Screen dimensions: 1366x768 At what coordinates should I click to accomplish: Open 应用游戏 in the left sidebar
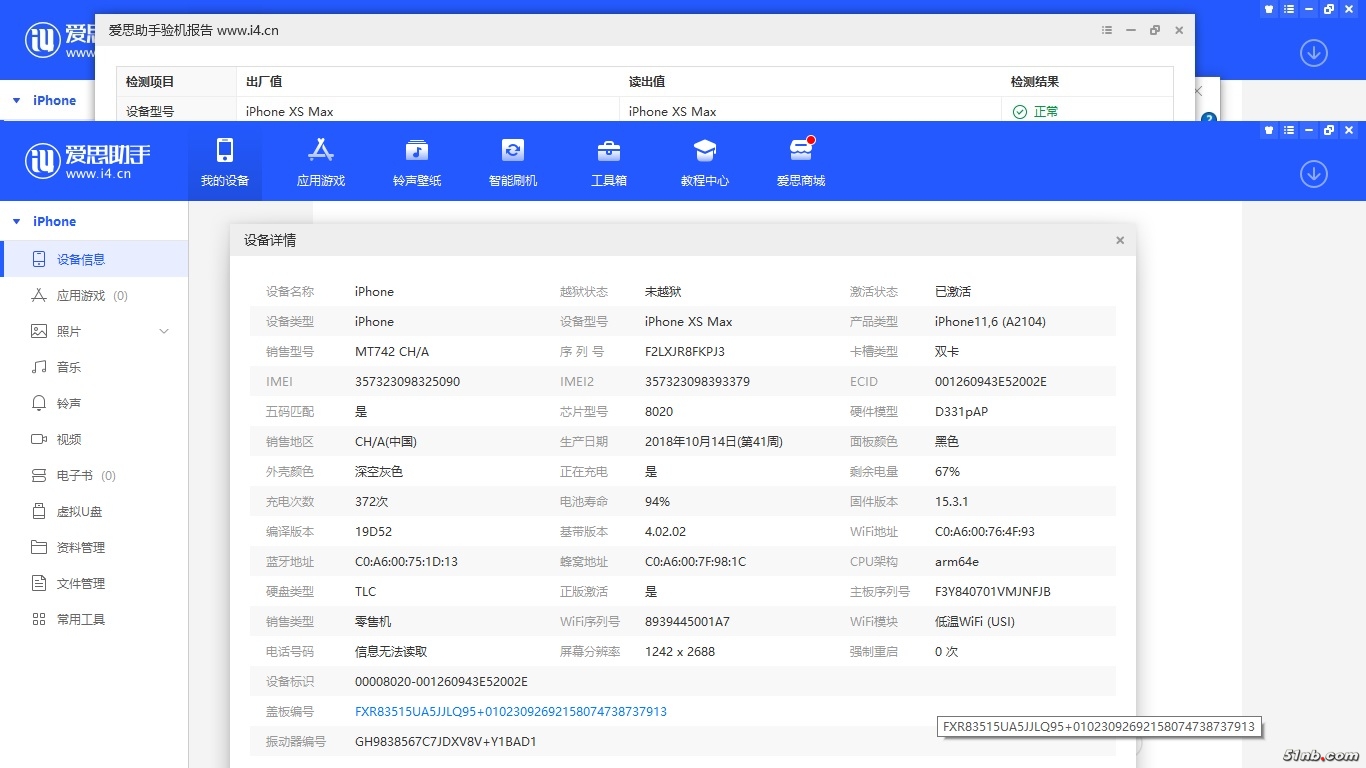pos(80,296)
